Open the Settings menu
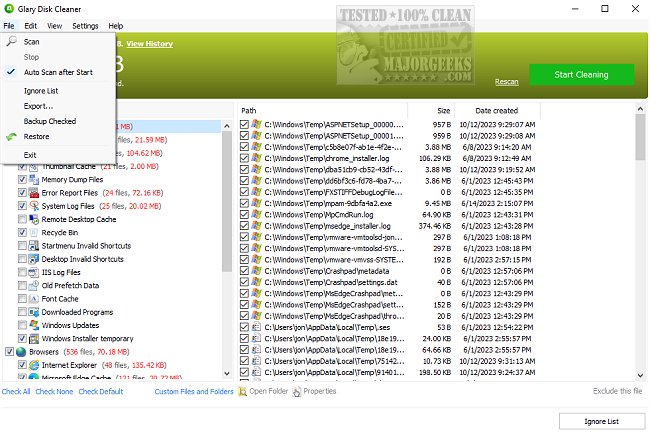This screenshot has height=434, width=650. (x=85, y=26)
